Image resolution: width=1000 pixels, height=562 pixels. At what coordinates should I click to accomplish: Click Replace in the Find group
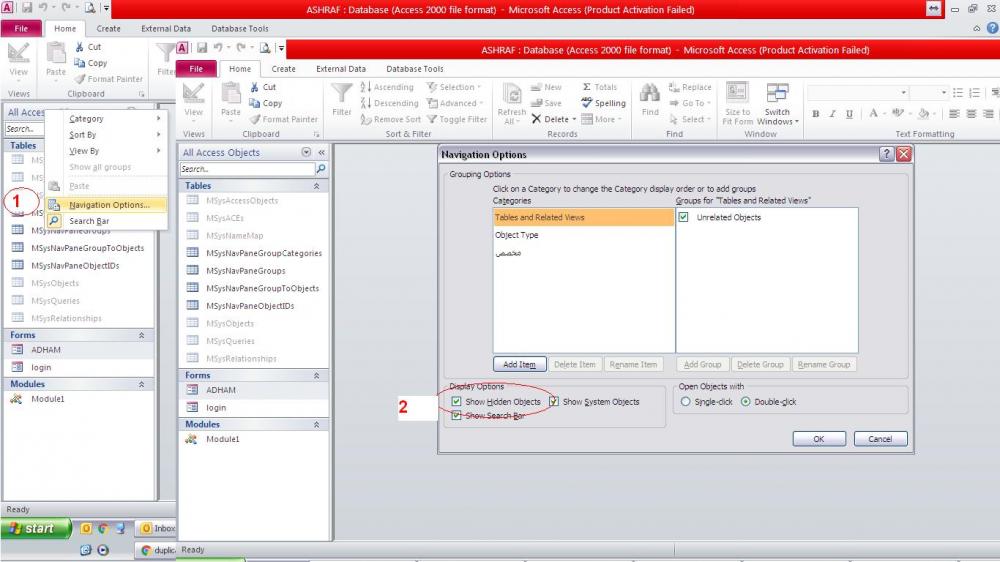pos(690,87)
